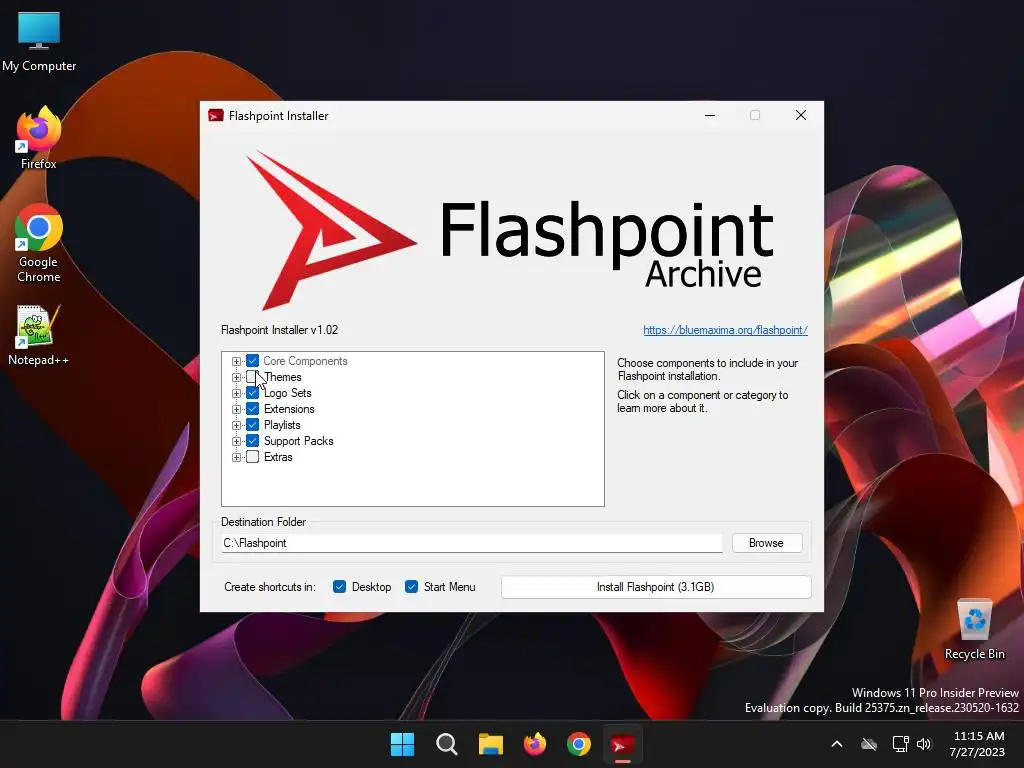Click the Flashpoint icon in the title bar
The width and height of the screenshot is (1024, 768).
[x=216, y=116]
